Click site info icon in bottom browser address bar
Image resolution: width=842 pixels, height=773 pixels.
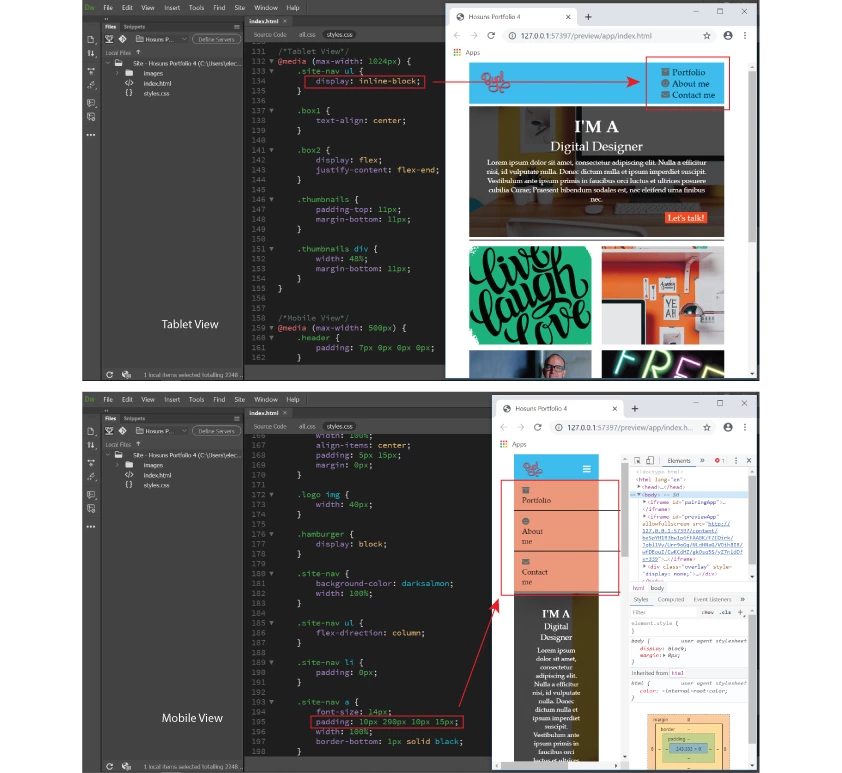558,427
